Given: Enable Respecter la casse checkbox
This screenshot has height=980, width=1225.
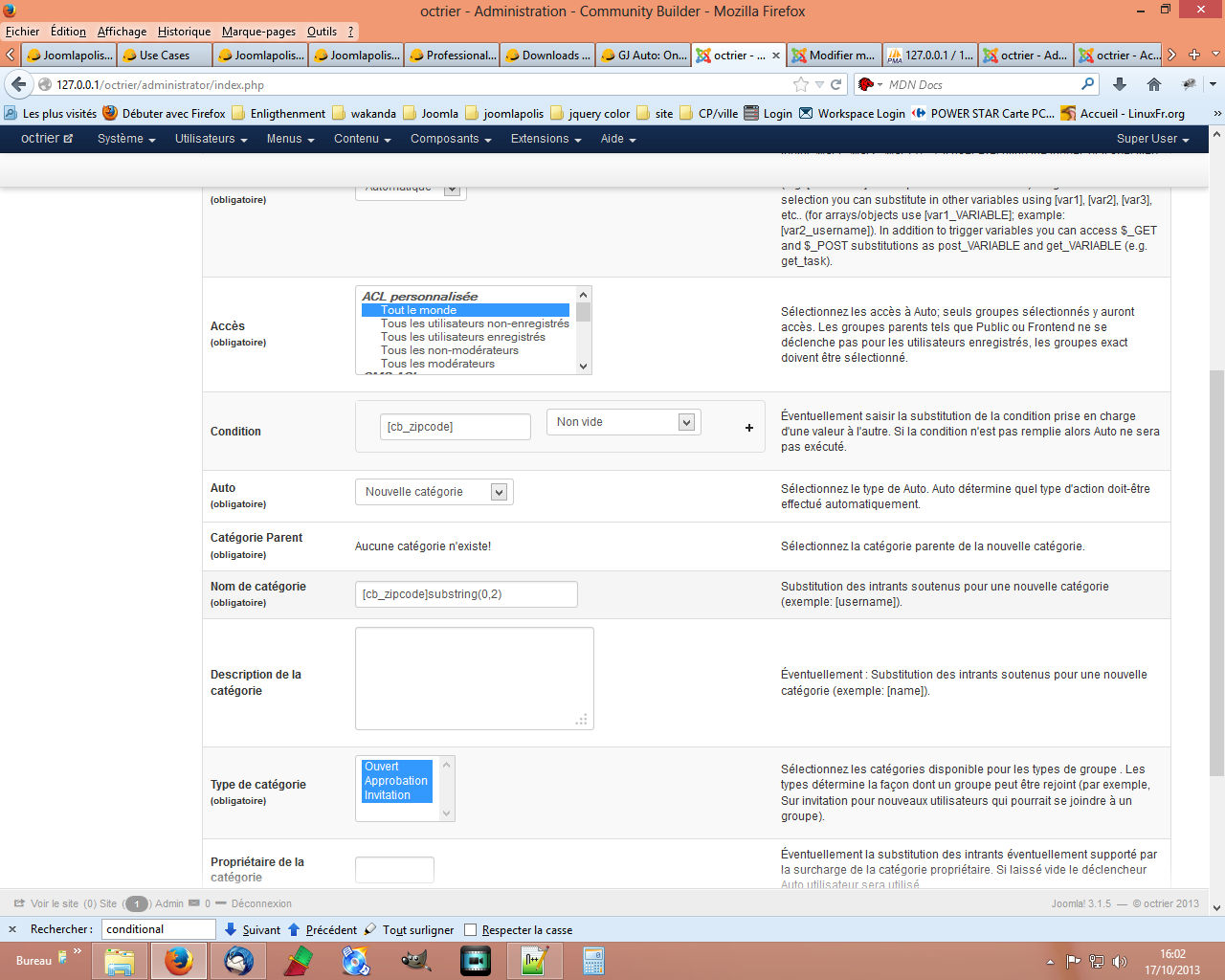Looking at the screenshot, I should [x=470, y=929].
